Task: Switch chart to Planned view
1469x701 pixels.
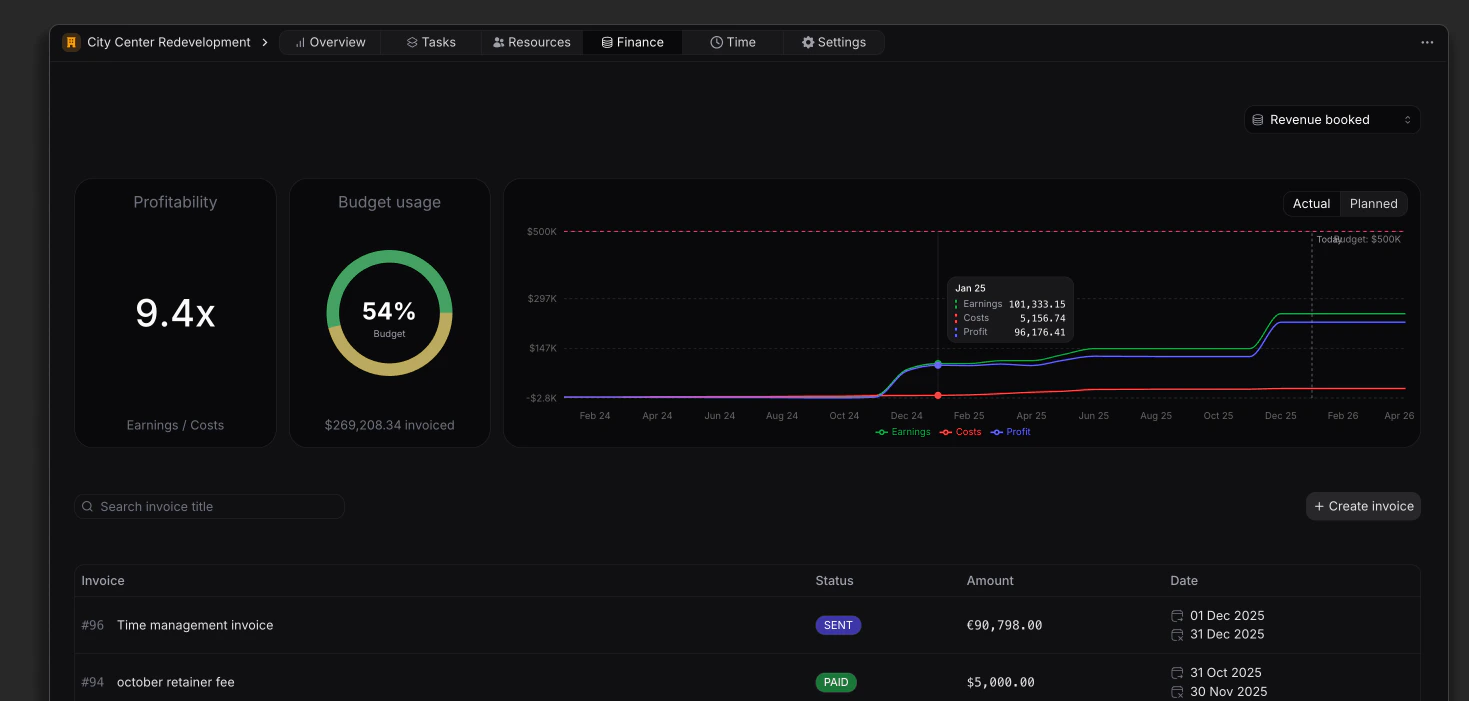Action: click(1373, 204)
